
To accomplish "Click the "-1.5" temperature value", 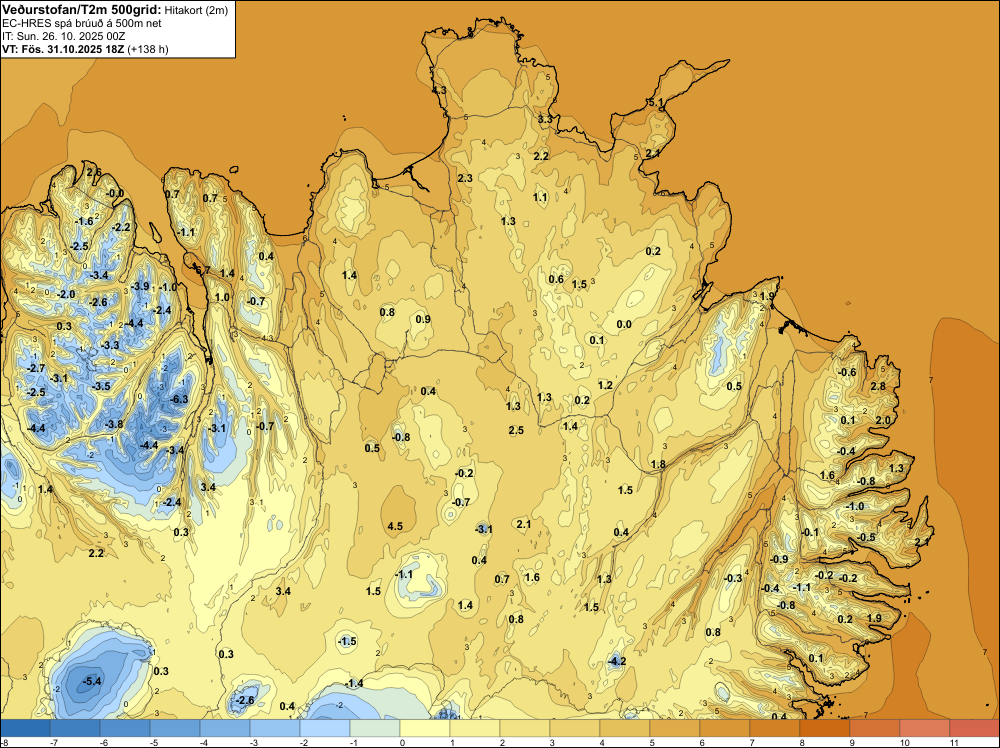I will pyautogui.click(x=348, y=641).
